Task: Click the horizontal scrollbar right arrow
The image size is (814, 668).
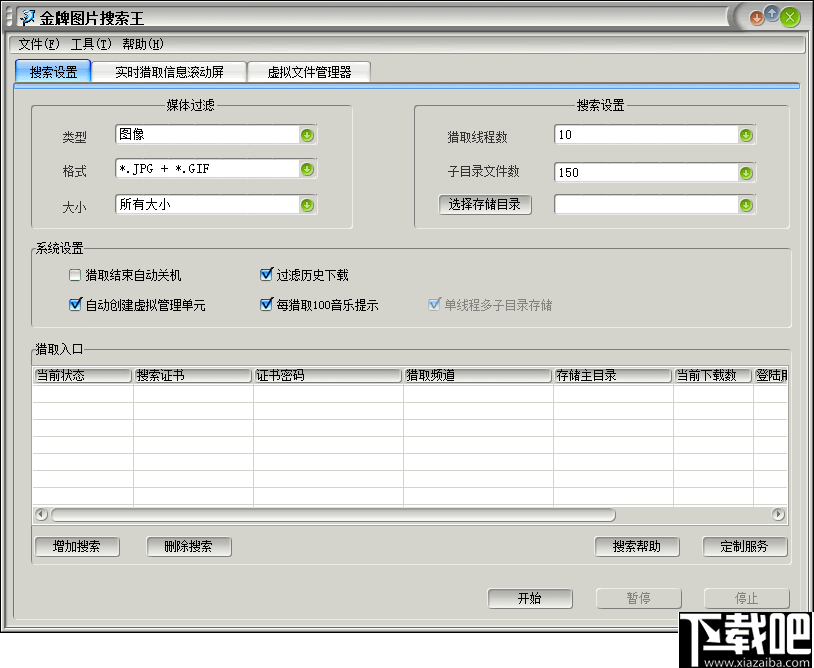Action: coord(778,515)
